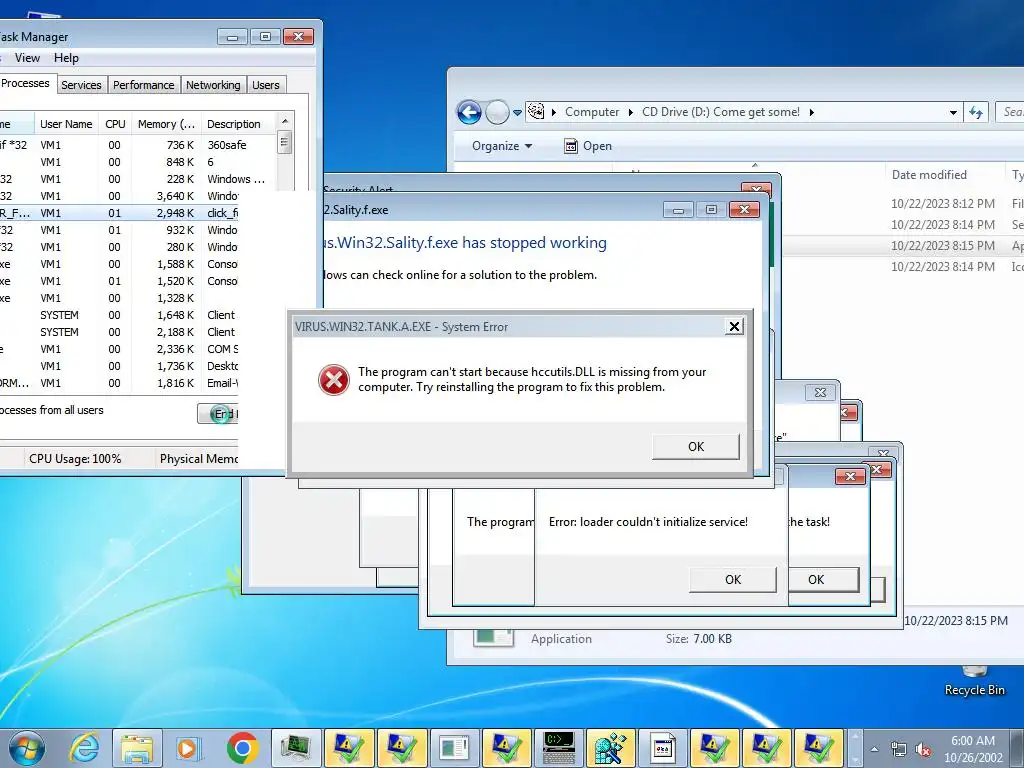The height and width of the screenshot is (768, 1024).
Task: Select the process using 1,816 K memory
Action: click(119, 383)
